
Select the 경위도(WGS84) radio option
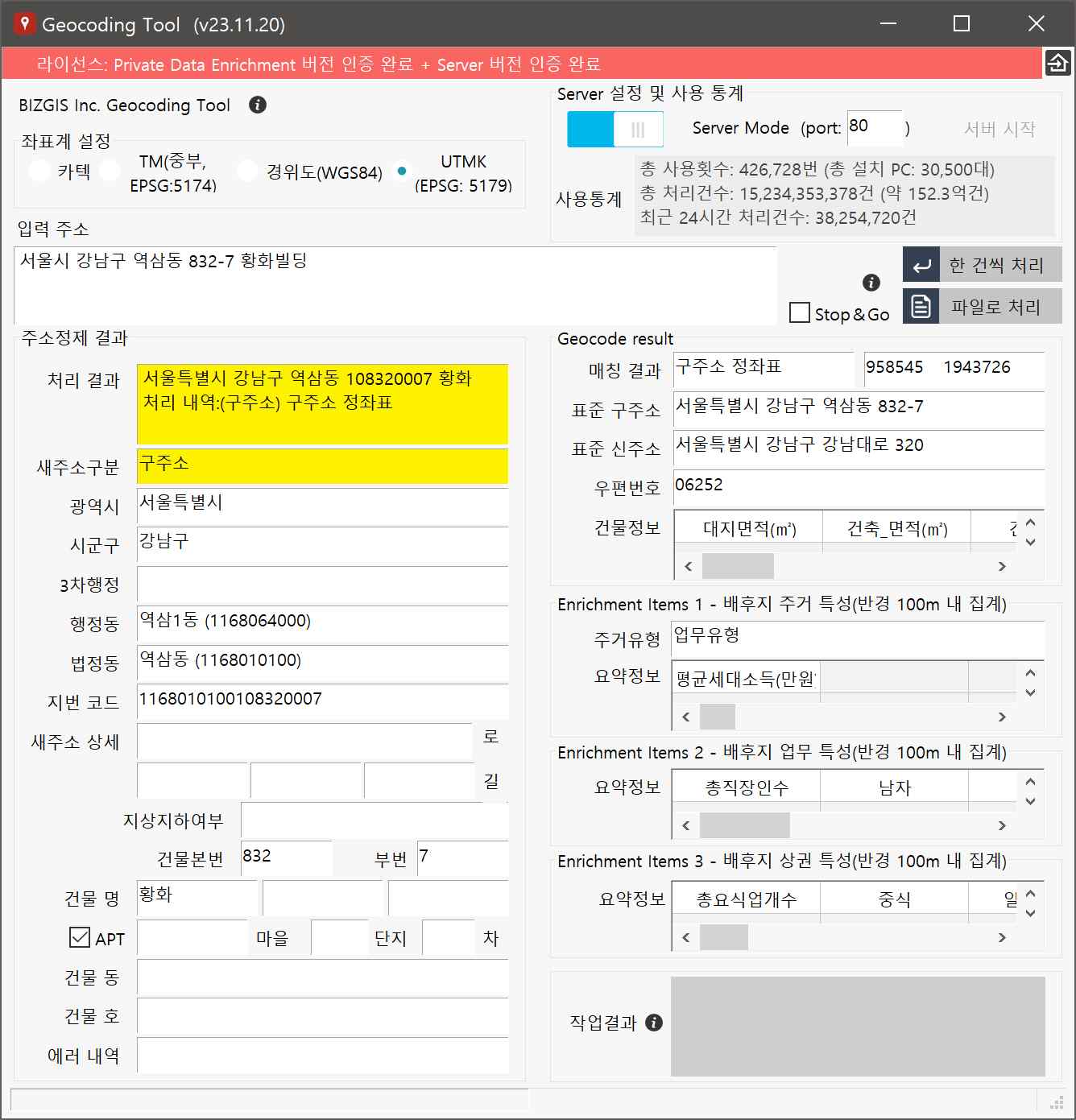coord(248,172)
